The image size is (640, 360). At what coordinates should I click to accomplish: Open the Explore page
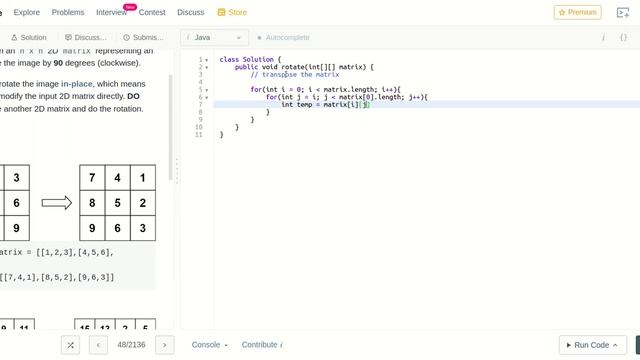point(27,12)
